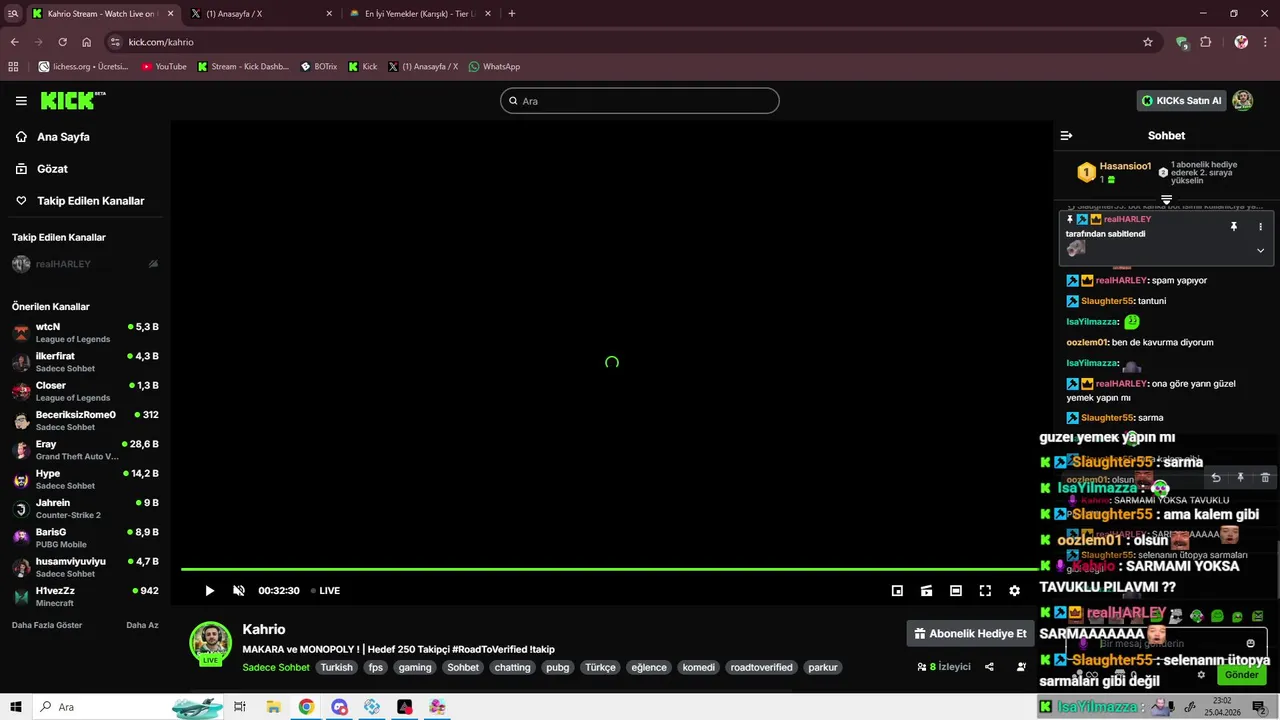Switch to theater mode
Viewport: 1280px width, 720px height.
pos(956,590)
